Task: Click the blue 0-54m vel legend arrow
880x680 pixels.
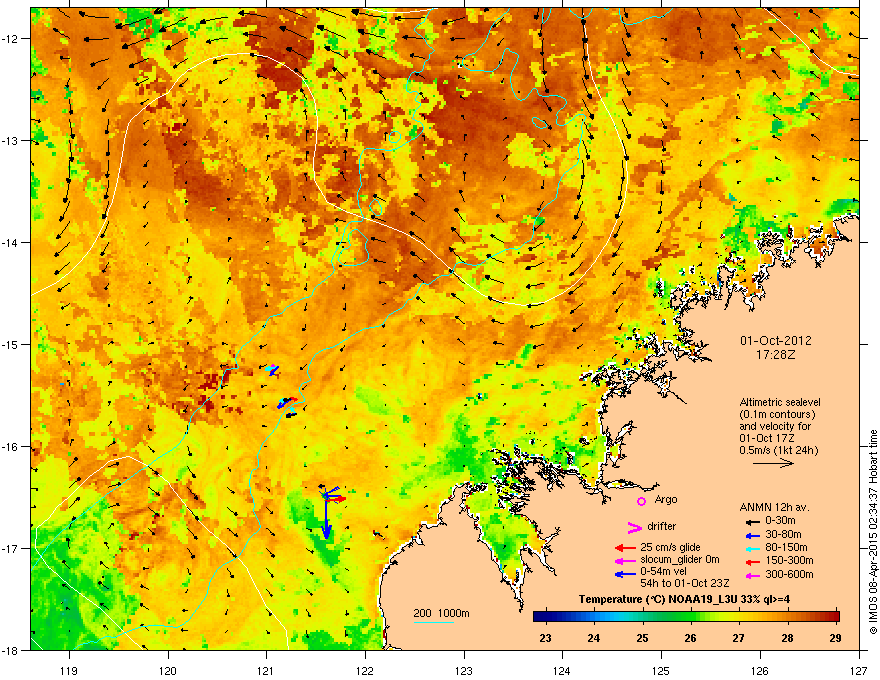Action: tap(625, 574)
